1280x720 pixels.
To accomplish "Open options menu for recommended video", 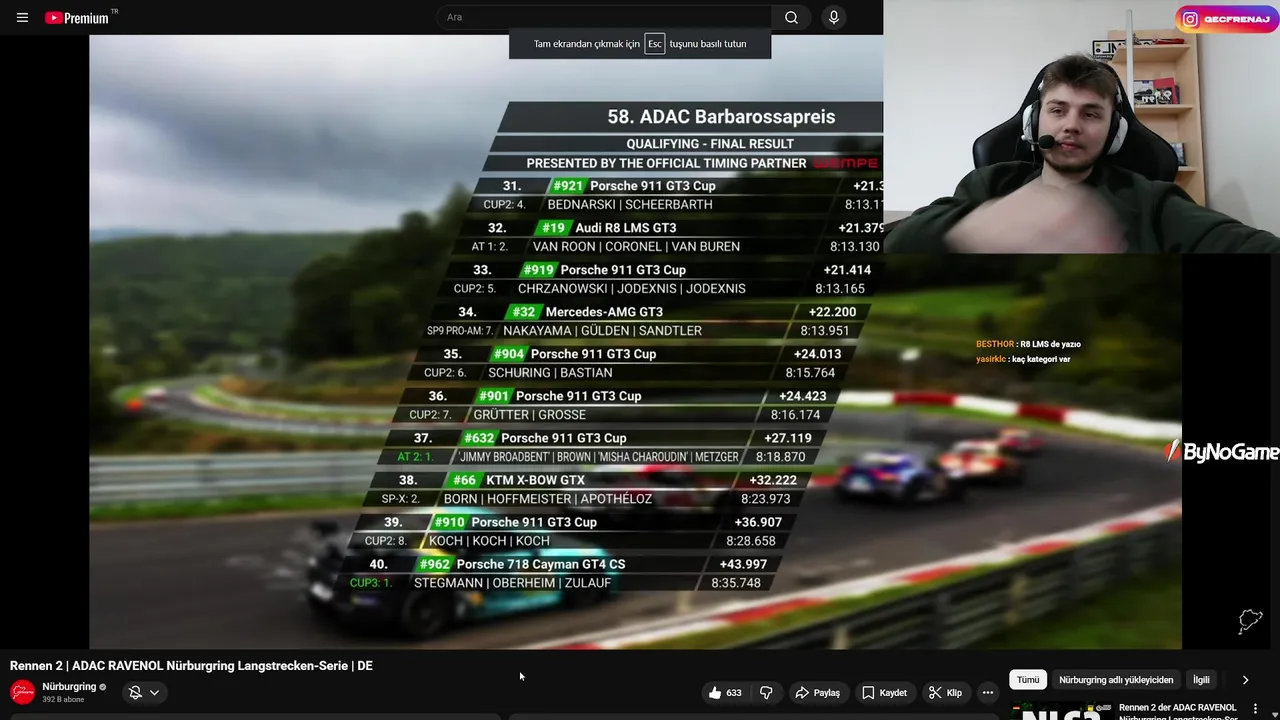I will [1255, 708].
